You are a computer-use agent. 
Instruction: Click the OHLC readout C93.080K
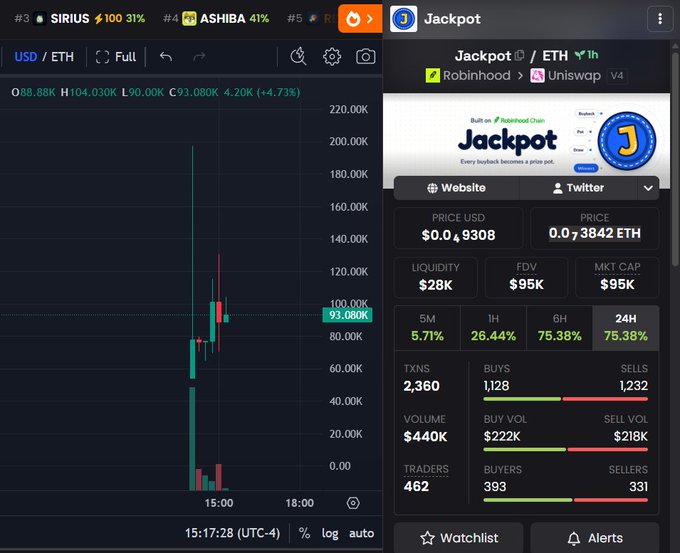pos(194,92)
